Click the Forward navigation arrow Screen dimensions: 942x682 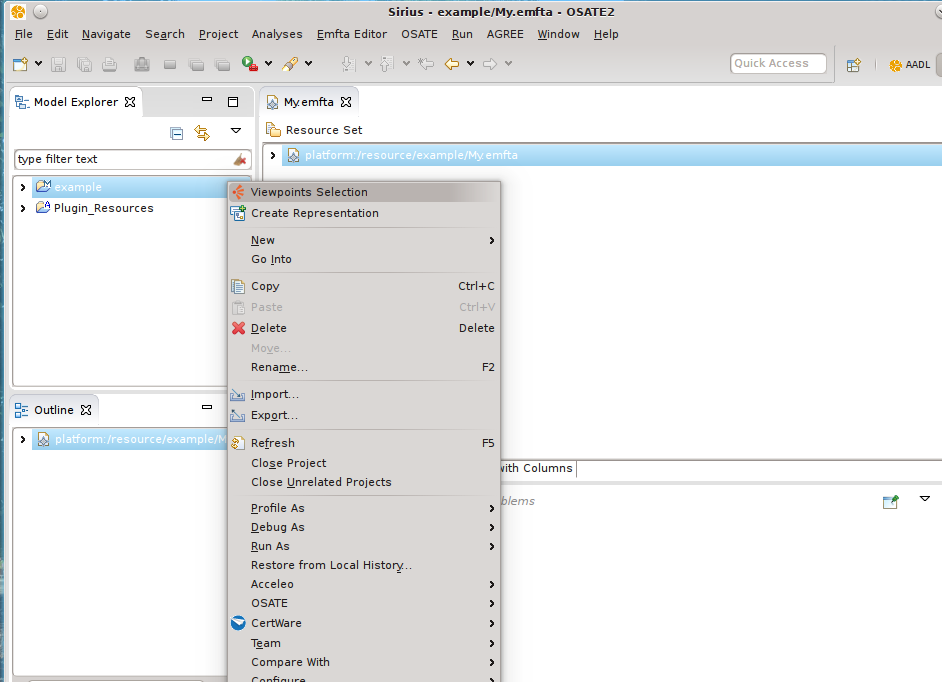pyautogui.click(x=490, y=64)
